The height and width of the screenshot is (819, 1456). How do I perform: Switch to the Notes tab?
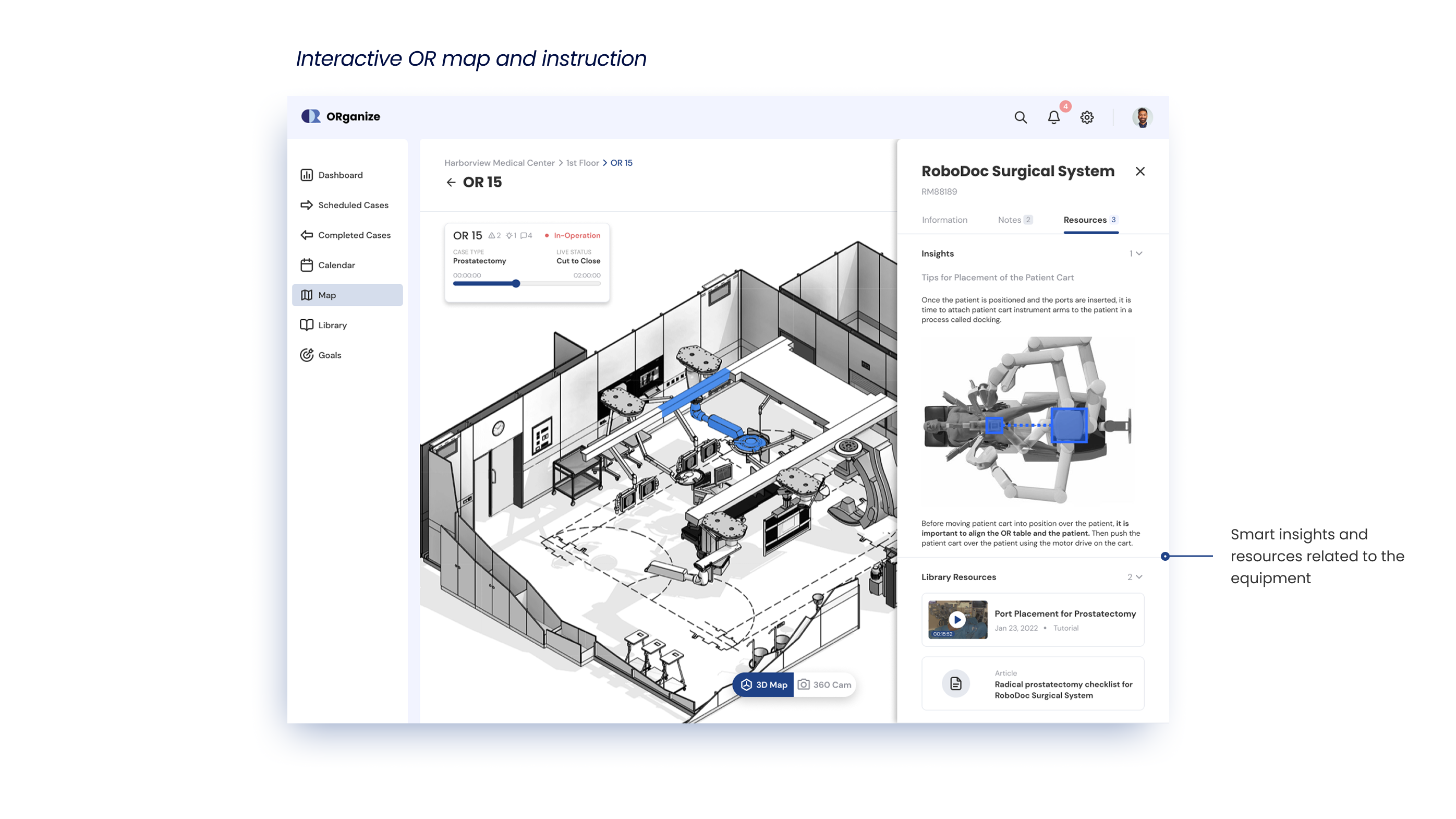tap(1015, 220)
